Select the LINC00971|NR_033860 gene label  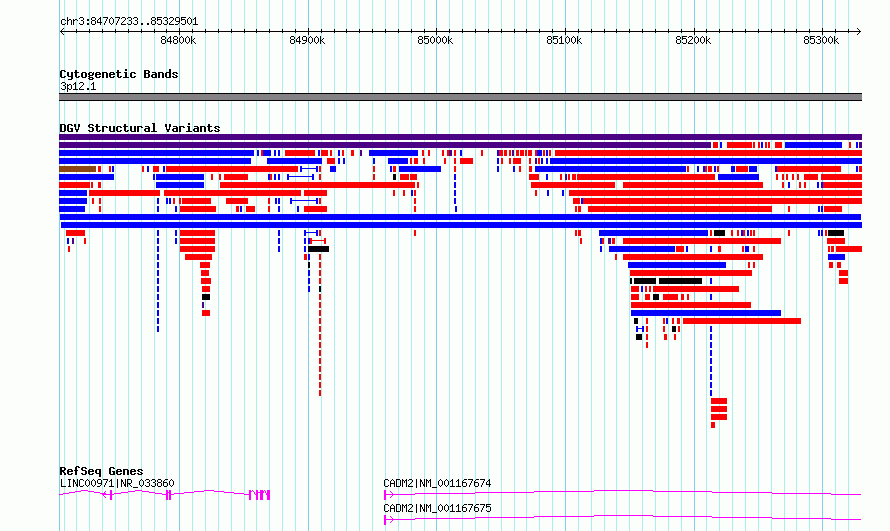[117, 483]
